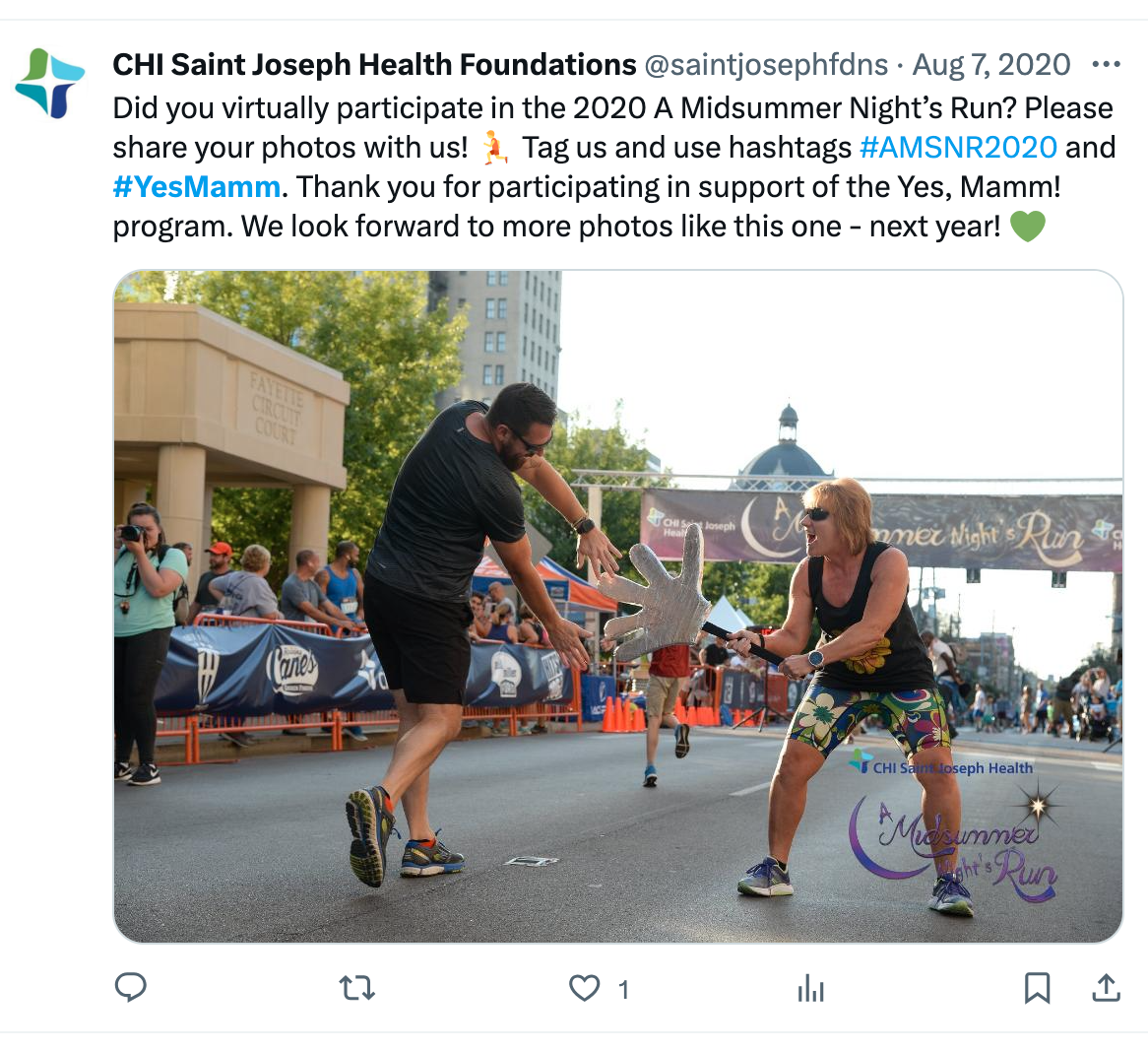This screenshot has height=1050, width=1148.
Task: Open the #YesMamm hashtag link
Action: click(196, 187)
